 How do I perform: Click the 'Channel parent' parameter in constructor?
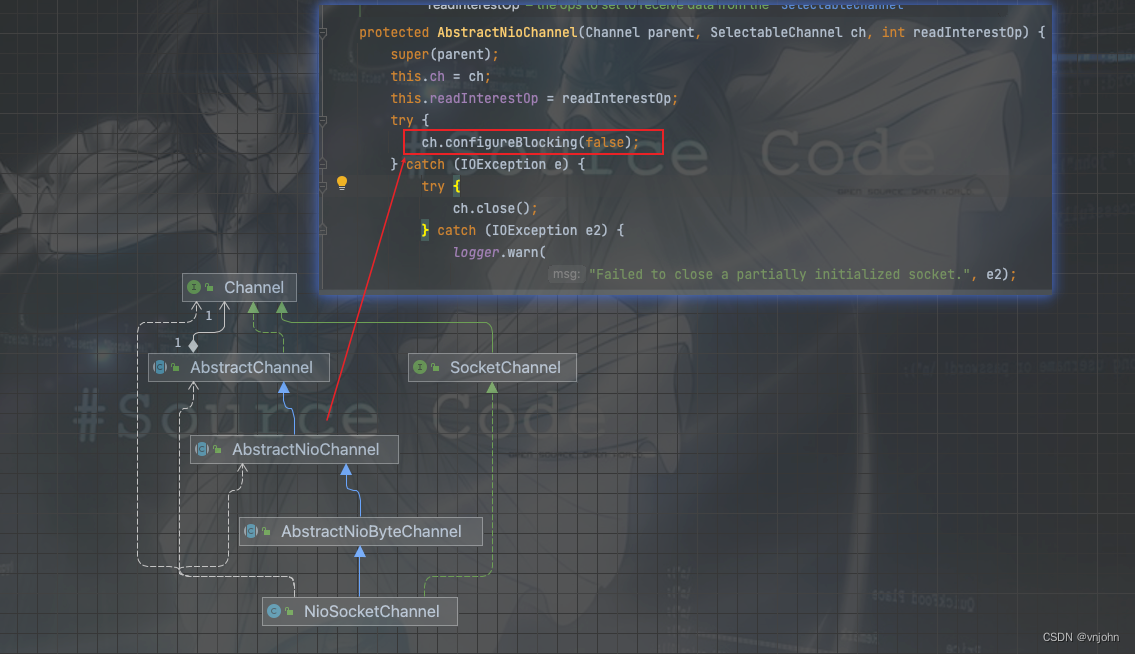[x=639, y=33]
